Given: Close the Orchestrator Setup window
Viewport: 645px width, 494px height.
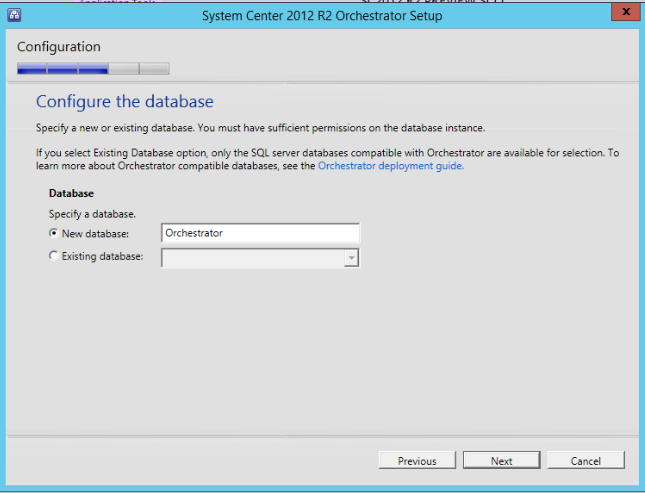Looking at the screenshot, I should click(x=624, y=14).
